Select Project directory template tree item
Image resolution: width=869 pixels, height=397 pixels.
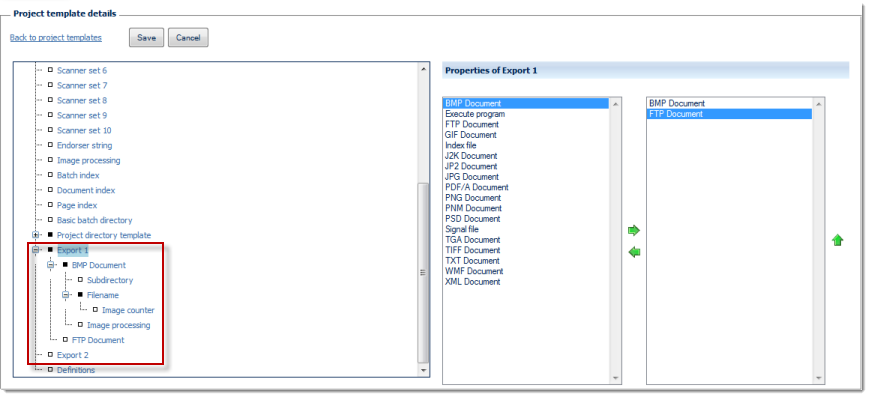tap(104, 235)
